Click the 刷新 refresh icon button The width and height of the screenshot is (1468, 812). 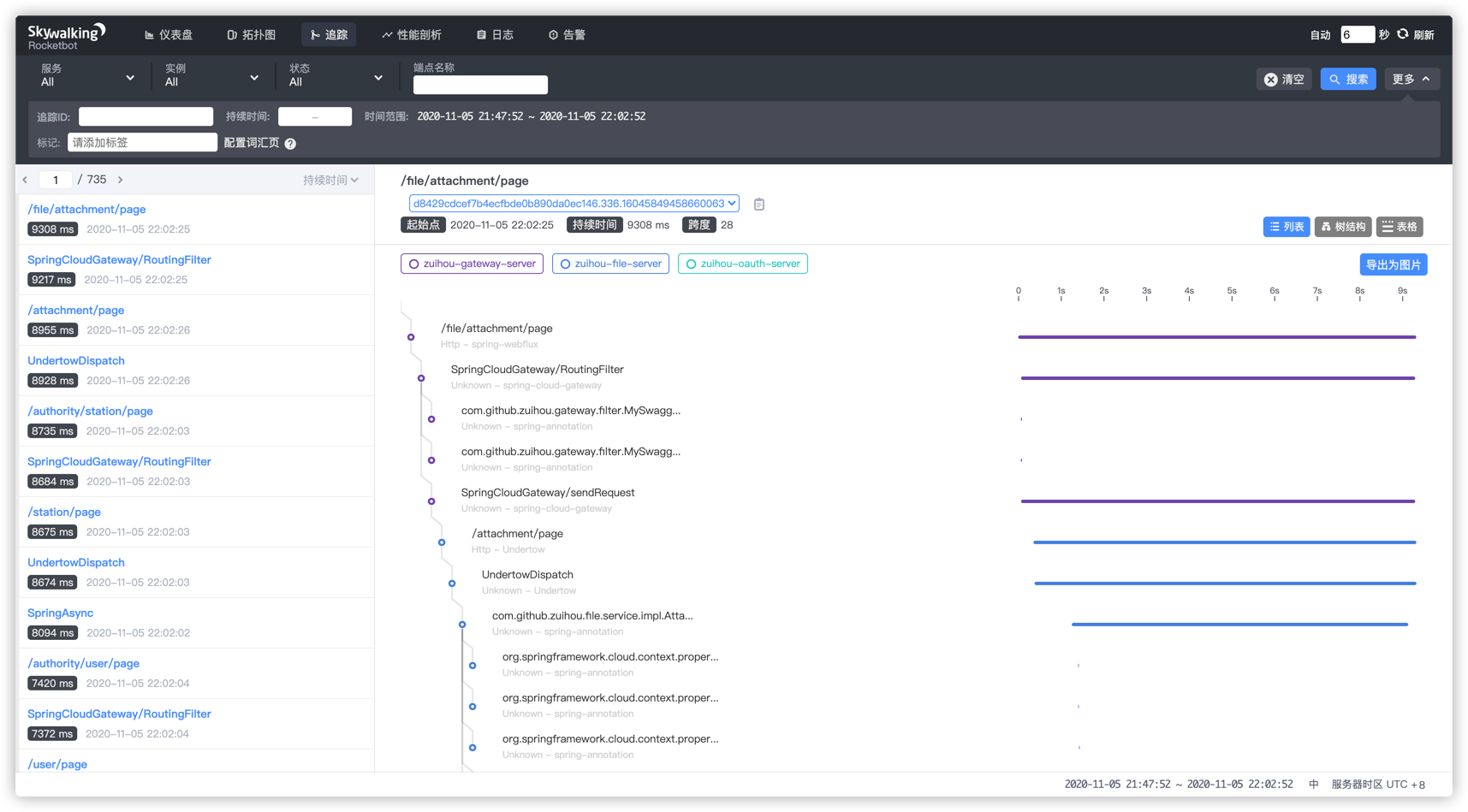(x=1416, y=35)
